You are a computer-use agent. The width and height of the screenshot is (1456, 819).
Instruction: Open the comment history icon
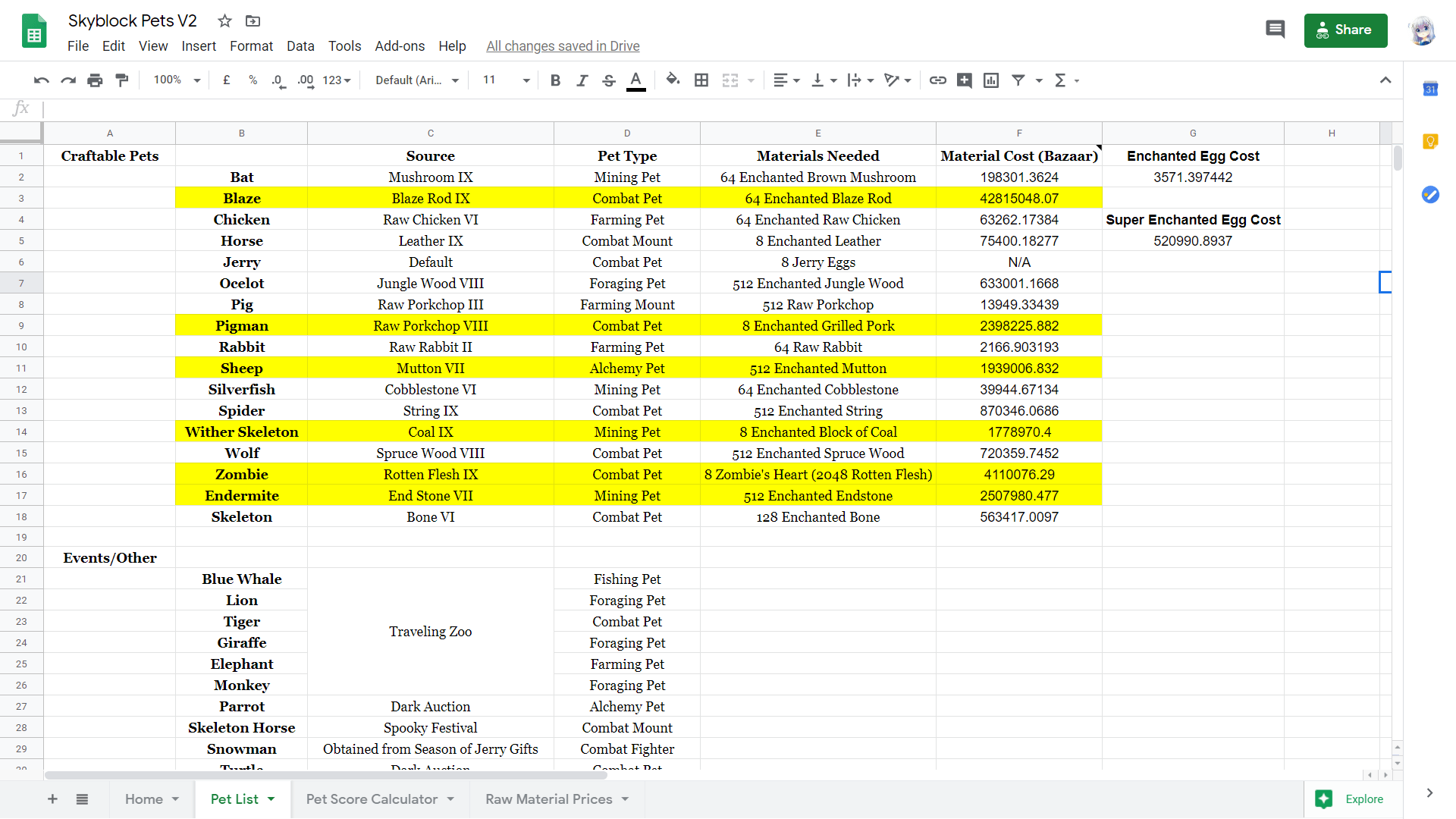(x=1275, y=30)
